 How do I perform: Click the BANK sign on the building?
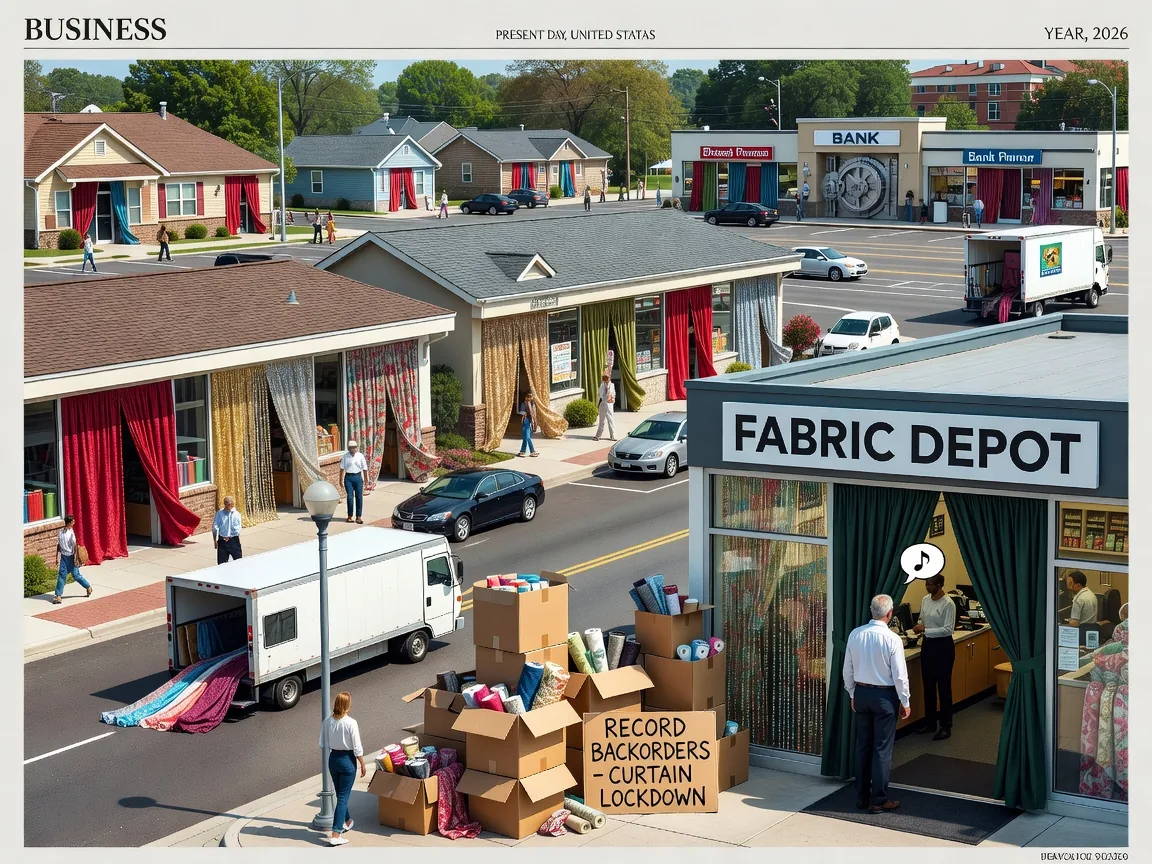856,137
